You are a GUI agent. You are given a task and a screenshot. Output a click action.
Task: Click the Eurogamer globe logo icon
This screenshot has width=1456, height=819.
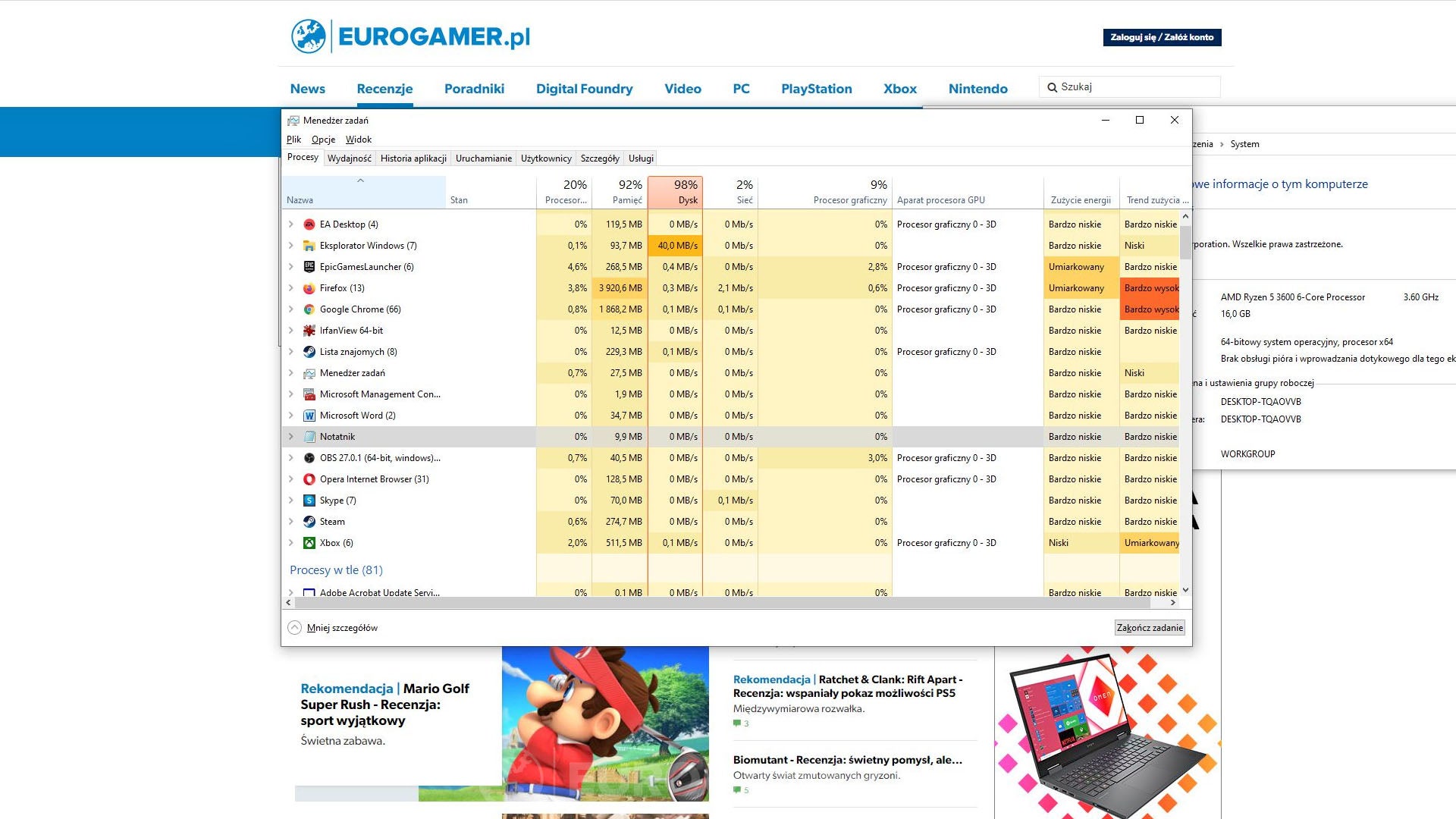pos(309,36)
